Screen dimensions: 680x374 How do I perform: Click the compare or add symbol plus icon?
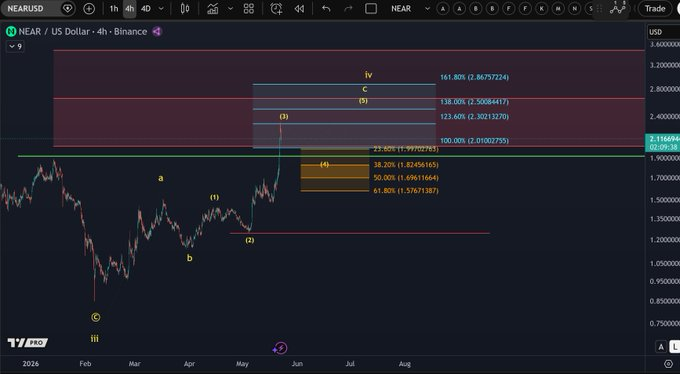click(x=89, y=9)
